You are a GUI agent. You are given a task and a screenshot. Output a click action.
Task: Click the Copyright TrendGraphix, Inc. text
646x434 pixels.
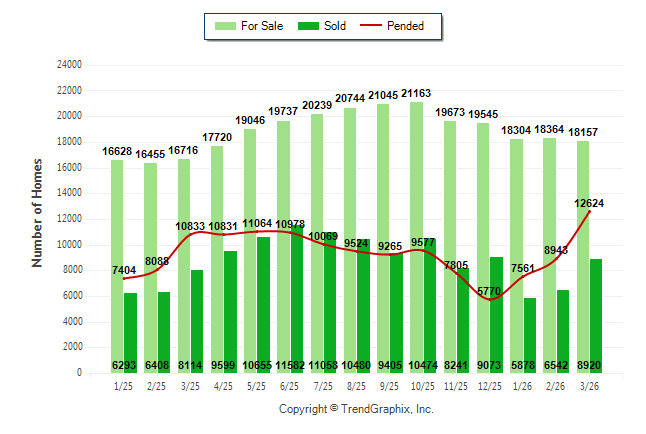356,409
